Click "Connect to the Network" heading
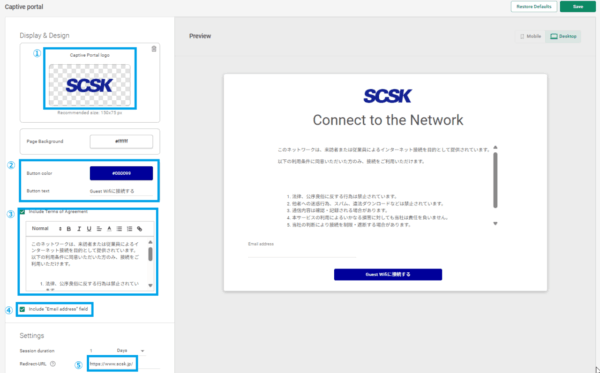Screen dimensions: 600x373 [388, 120]
